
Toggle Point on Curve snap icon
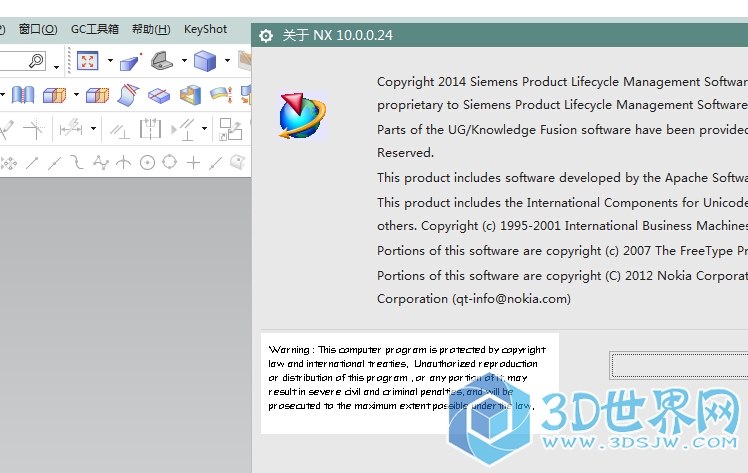tap(215, 163)
